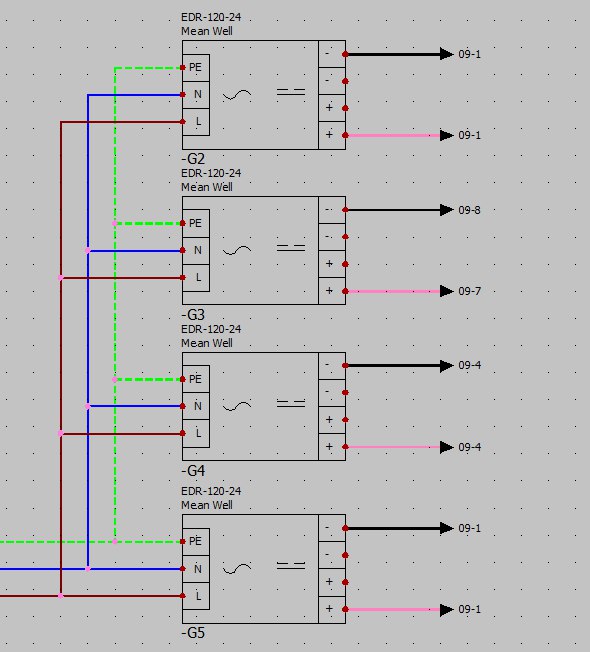Image resolution: width=590 pixels, height=652 pixels.
Task: Click G5 top minus output arrow
Action: point(447,528)
